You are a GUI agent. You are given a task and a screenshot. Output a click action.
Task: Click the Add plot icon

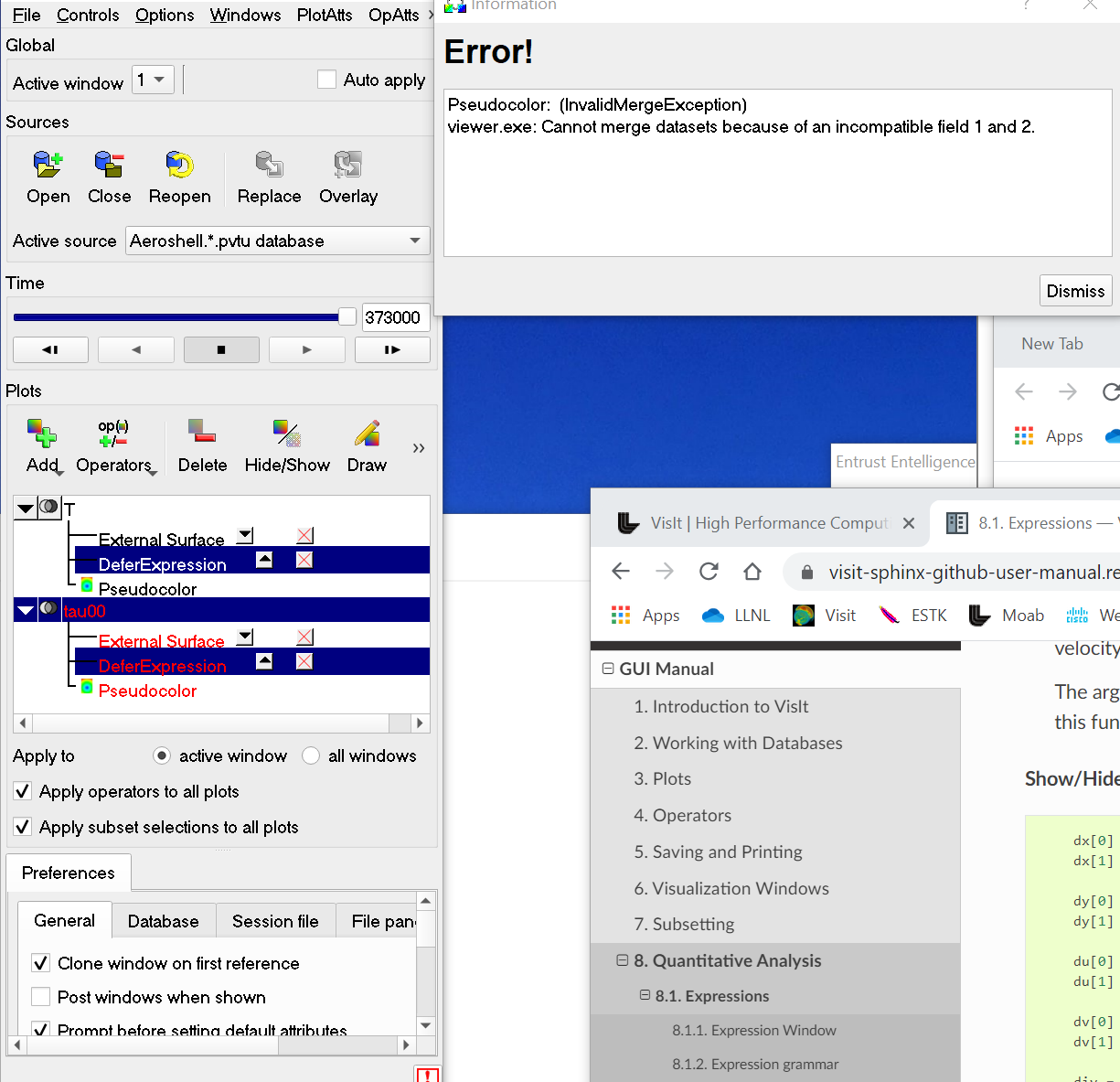42,434
